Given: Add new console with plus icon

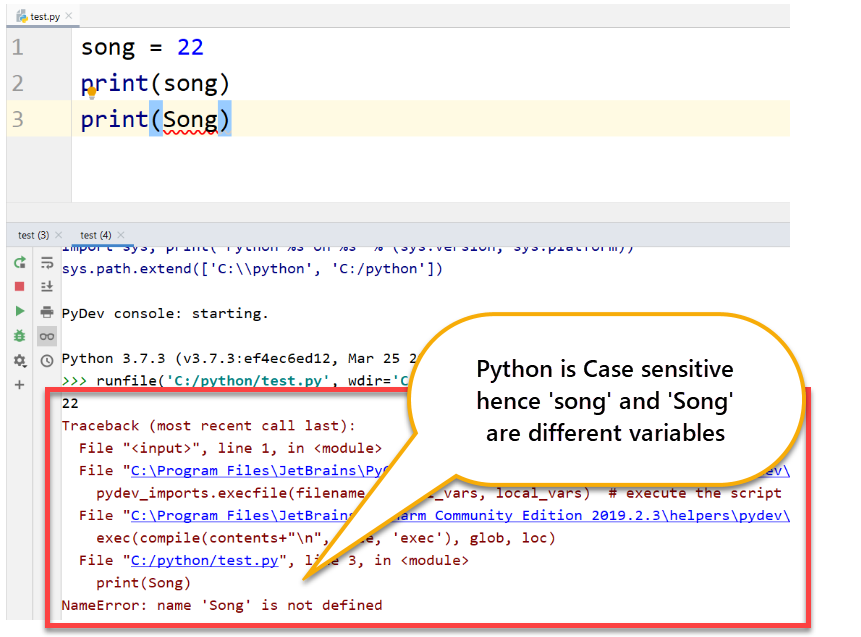Looking at the screenshot, I should (20, 385).
